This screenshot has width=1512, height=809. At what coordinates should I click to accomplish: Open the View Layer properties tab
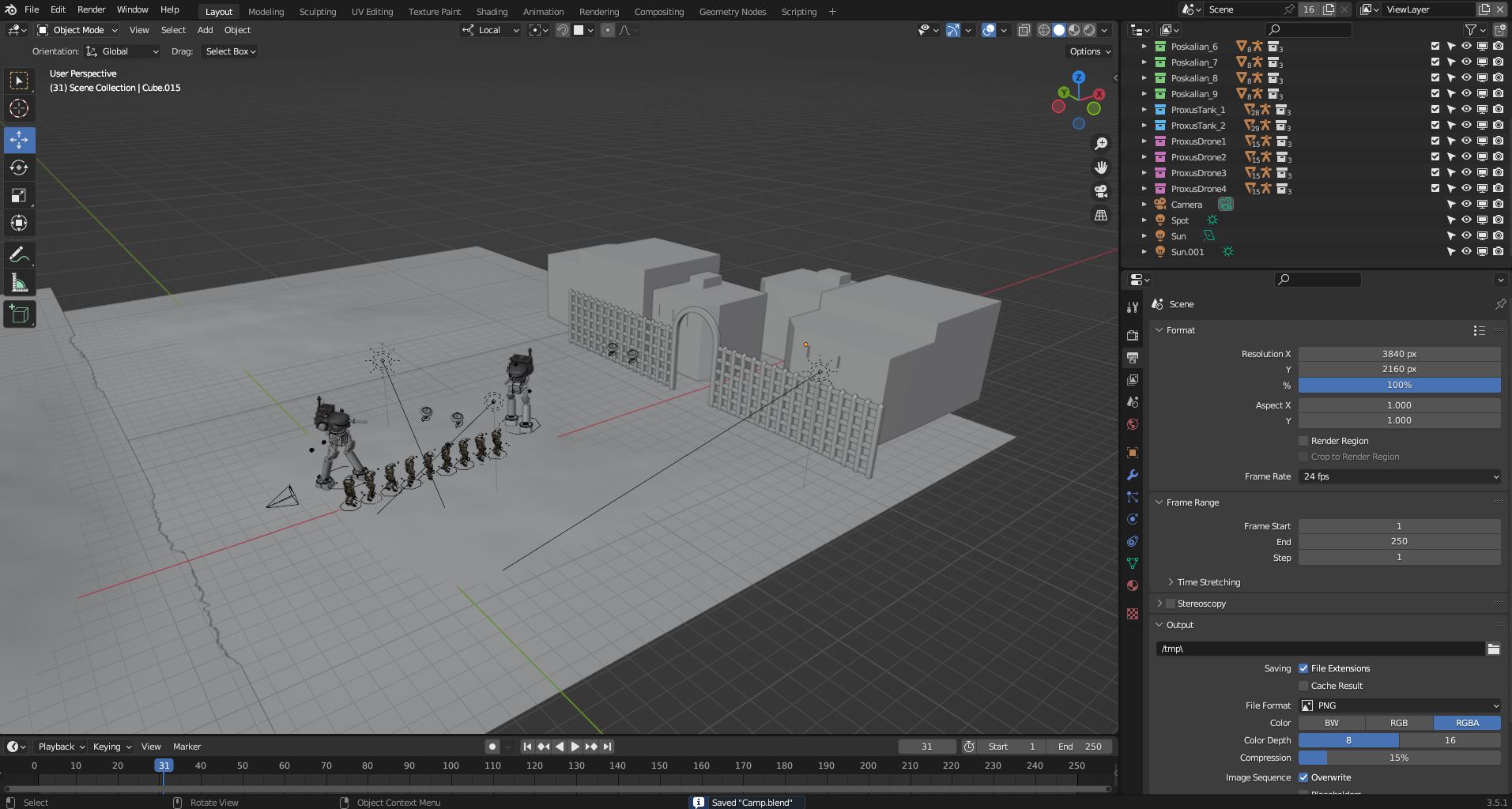pos(1133,380)
